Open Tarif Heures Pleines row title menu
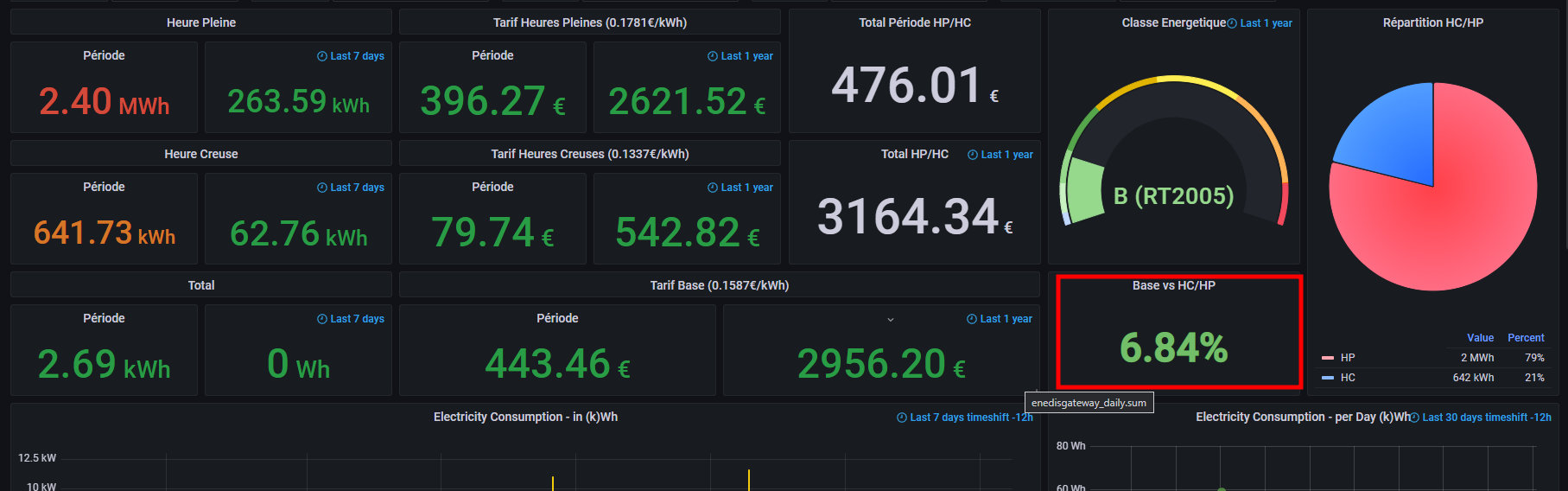Screen dimensions: 1568x491 coord(589,22)
